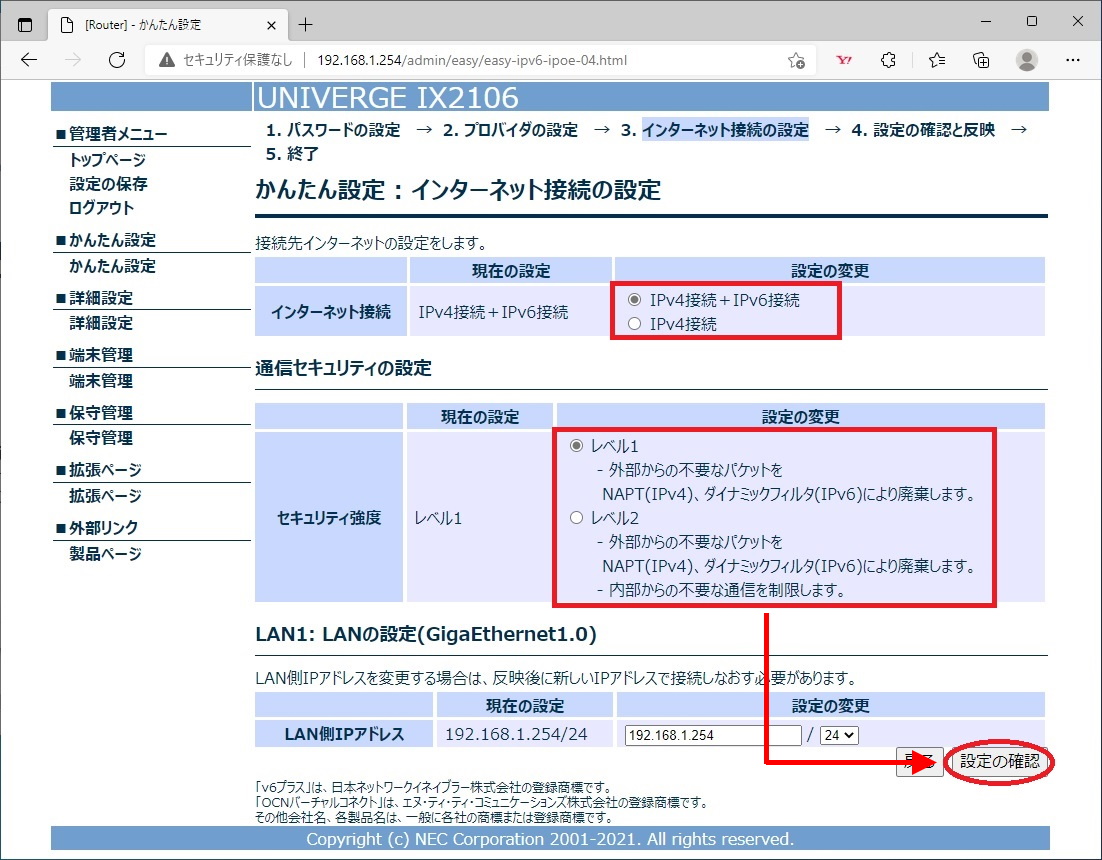Go back to the previous page
The height and width of the screenshot is (860, 1102).
tap(29, 60)
